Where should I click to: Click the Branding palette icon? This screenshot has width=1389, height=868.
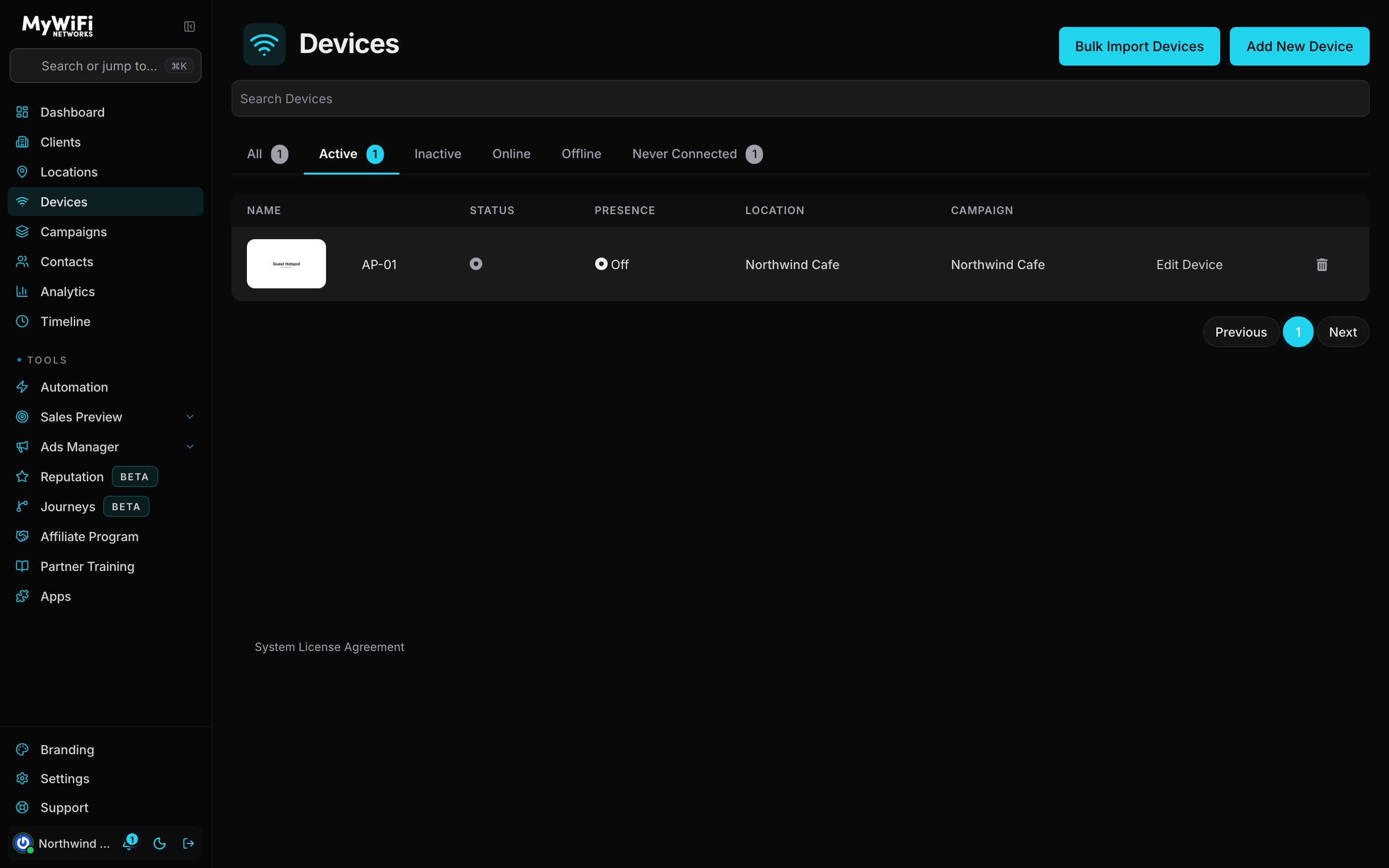(x=22, y=749)
